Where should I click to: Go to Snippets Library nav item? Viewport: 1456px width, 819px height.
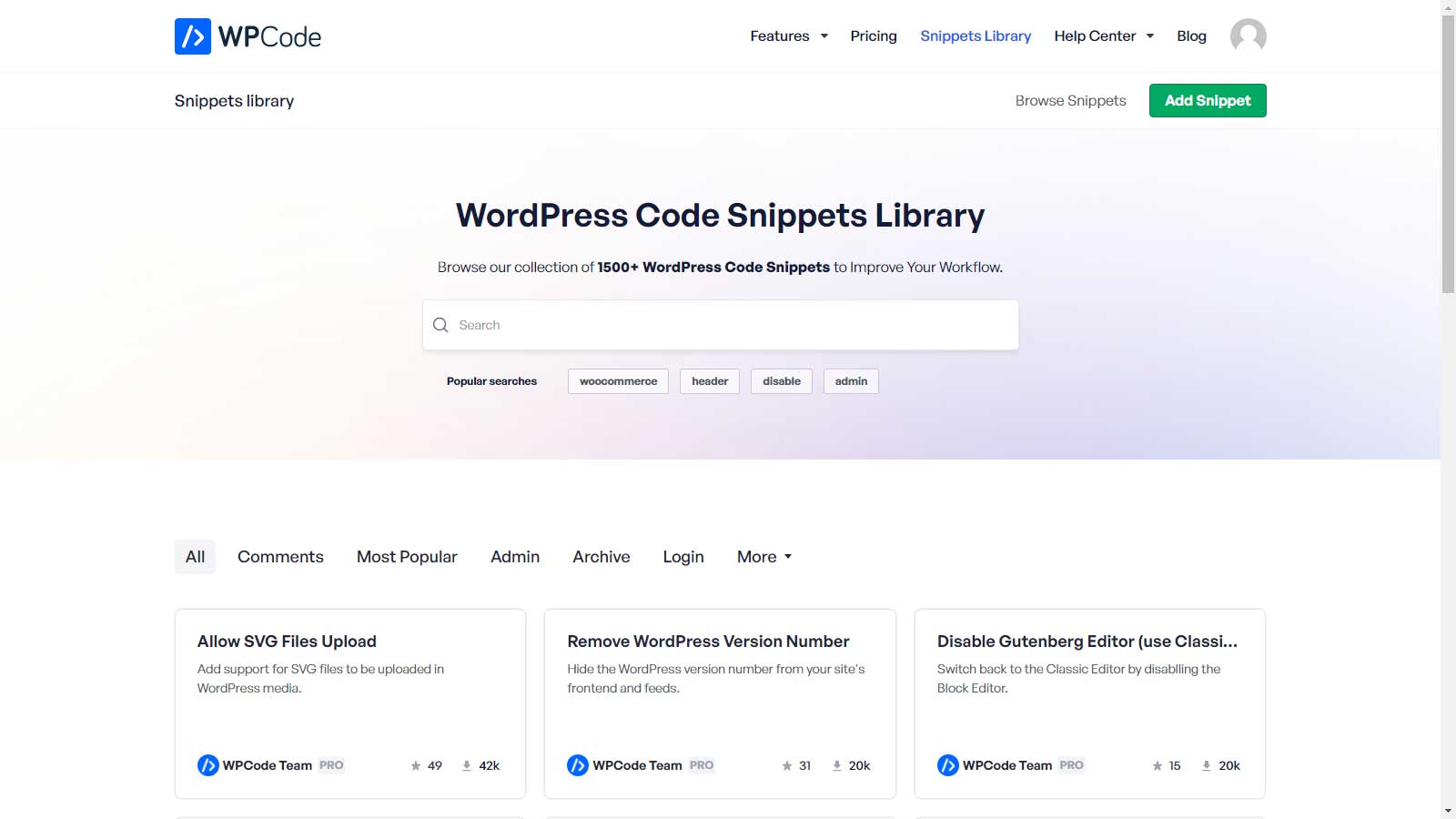[x=976, y=36]
